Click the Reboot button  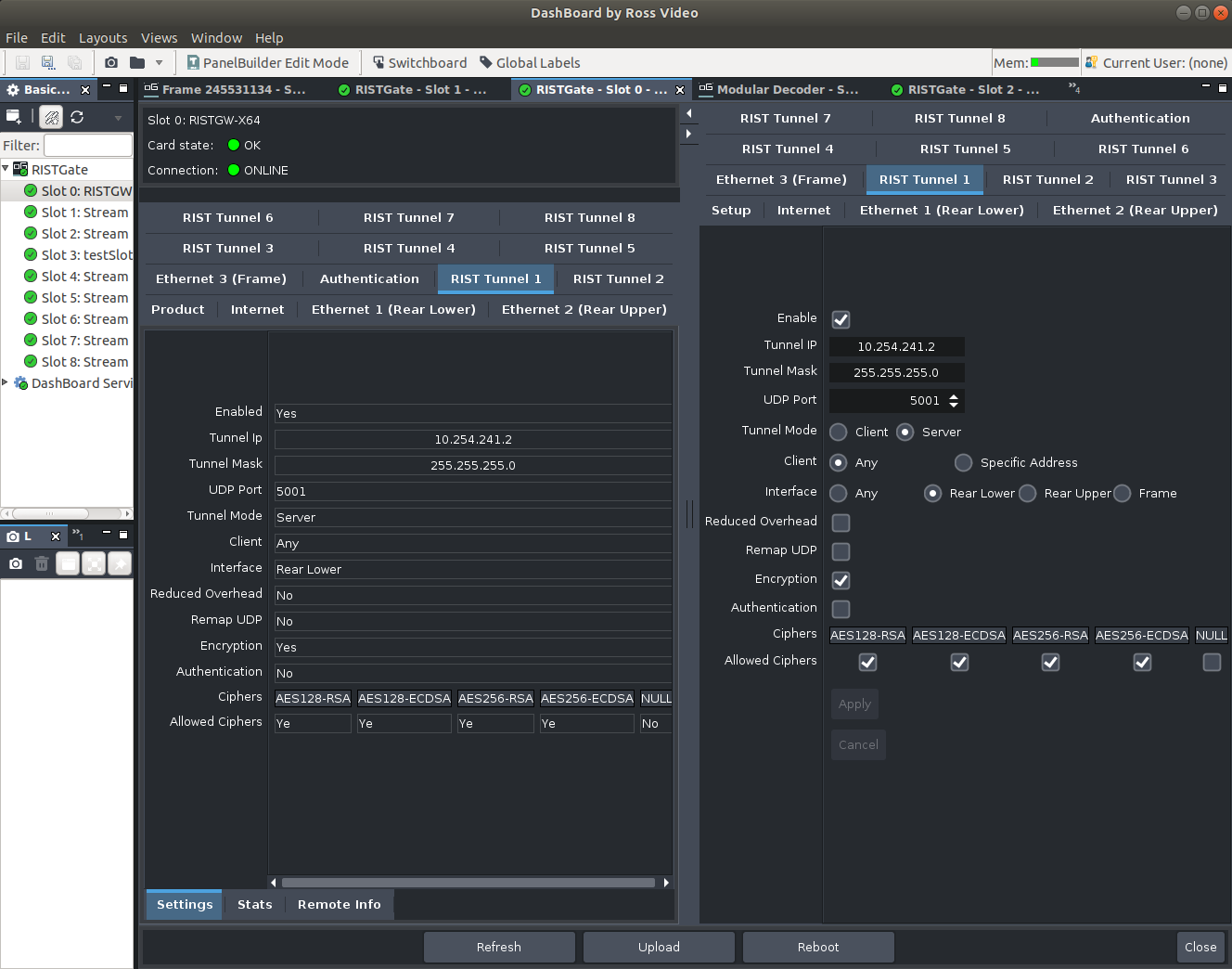coord(818,947)
